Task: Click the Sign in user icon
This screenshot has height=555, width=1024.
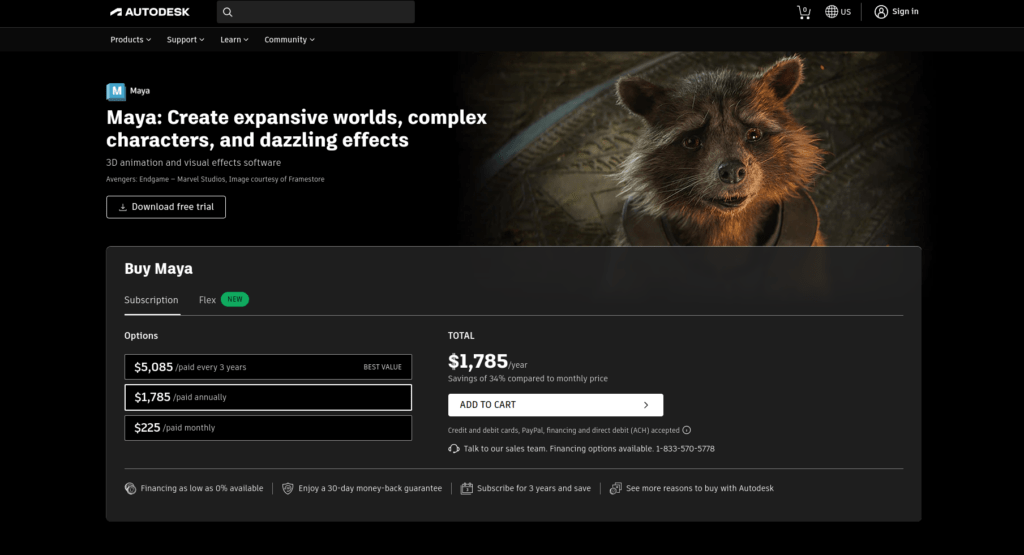Action: tap(881, 12)
